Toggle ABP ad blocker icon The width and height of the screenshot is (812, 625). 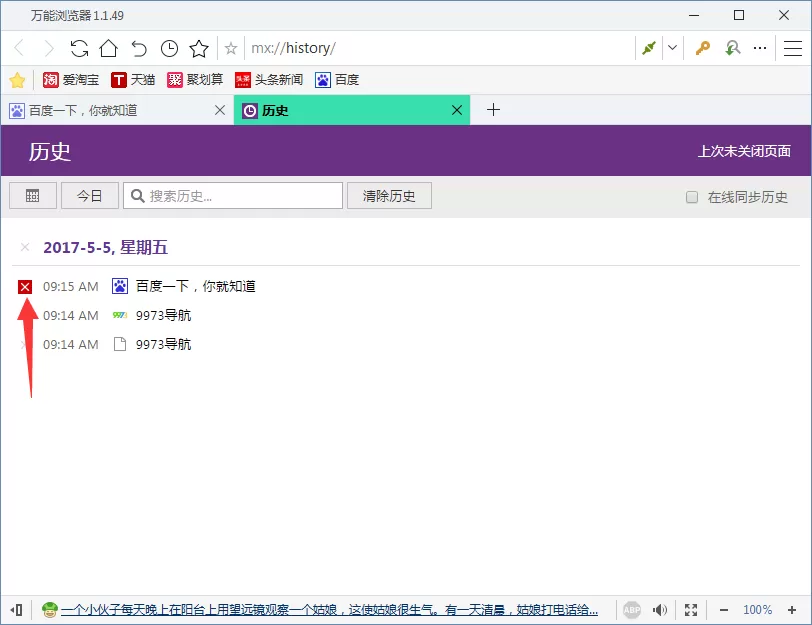(x=632, y=609)
